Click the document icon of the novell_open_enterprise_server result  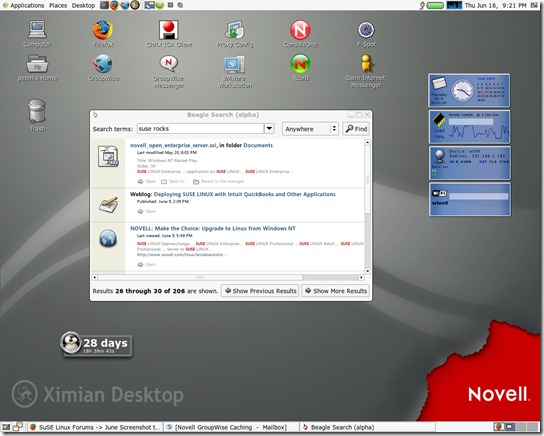108,156
